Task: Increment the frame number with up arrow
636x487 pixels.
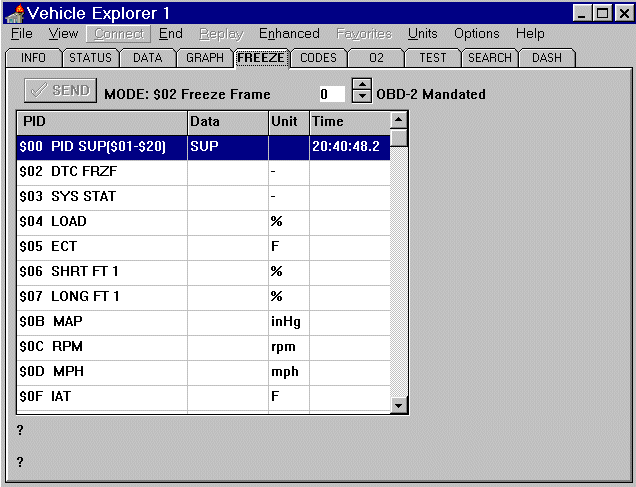Action: coord(361,88)
